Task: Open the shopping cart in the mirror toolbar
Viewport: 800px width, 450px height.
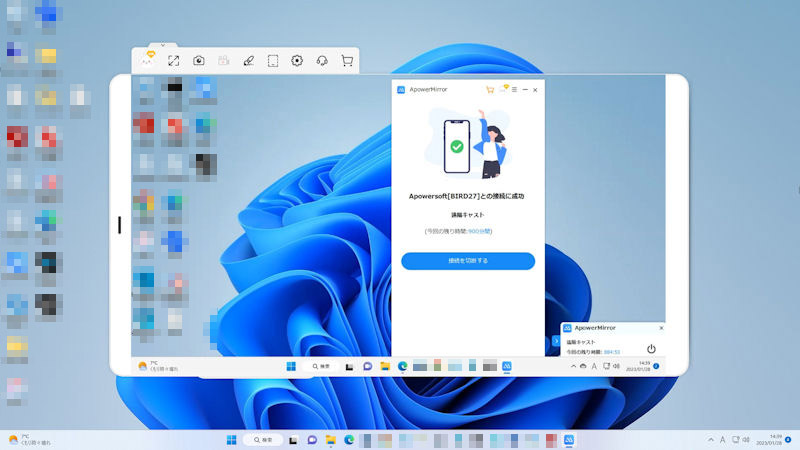Action: (347, 61)
